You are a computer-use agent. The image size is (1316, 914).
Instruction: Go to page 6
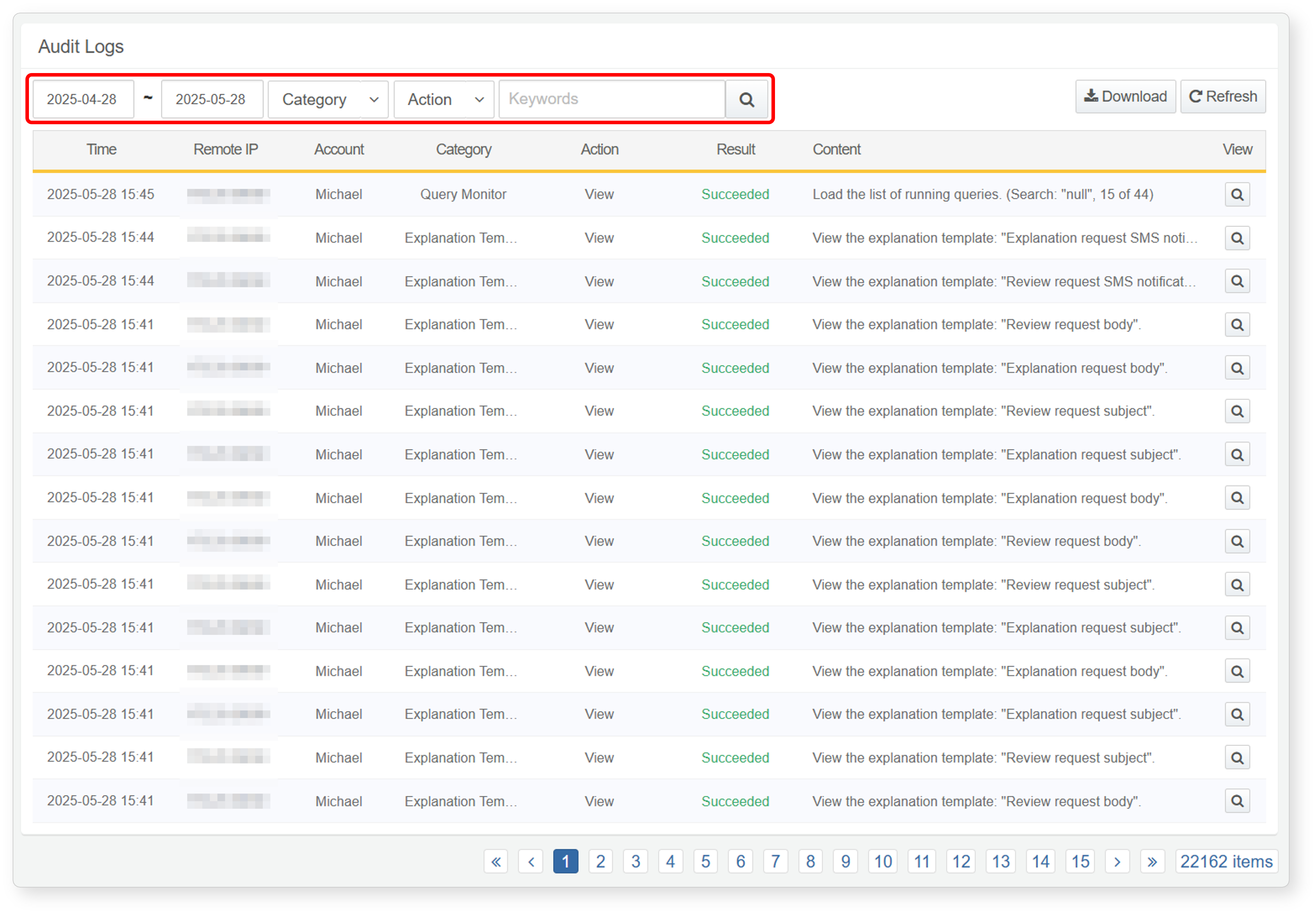pos(740,861)
